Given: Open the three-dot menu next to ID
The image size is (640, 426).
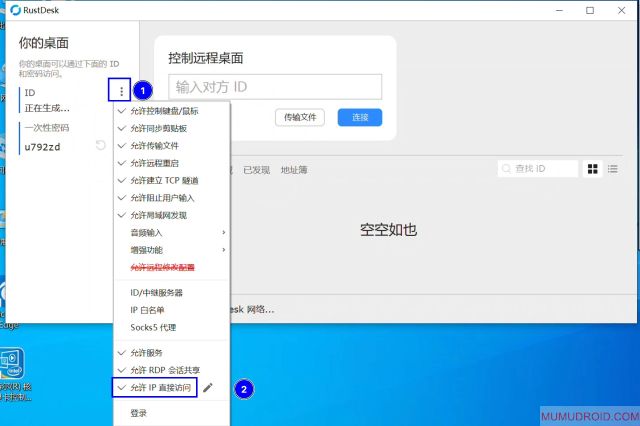Looking at the screenshot, I should click(x=121, y=91).
